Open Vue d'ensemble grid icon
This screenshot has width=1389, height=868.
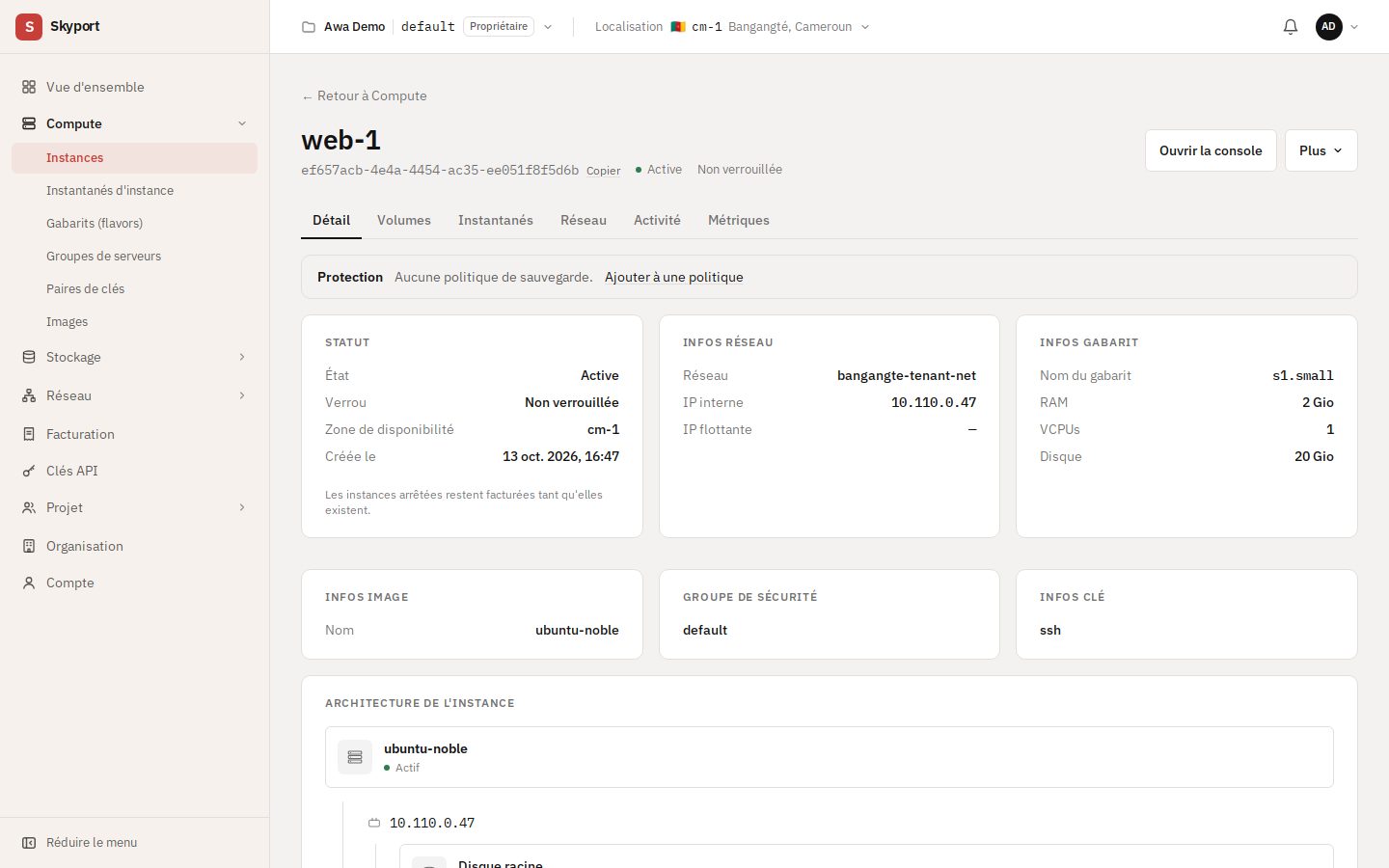click(29, 87)
